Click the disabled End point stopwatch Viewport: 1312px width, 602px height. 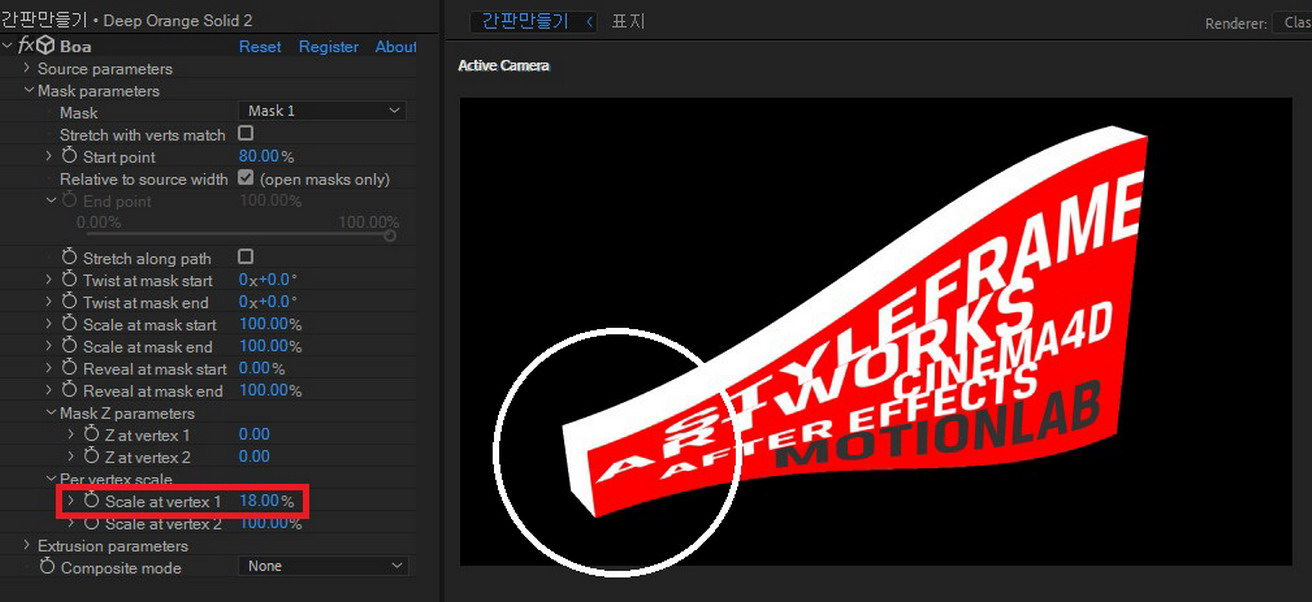tap(69, 201)
